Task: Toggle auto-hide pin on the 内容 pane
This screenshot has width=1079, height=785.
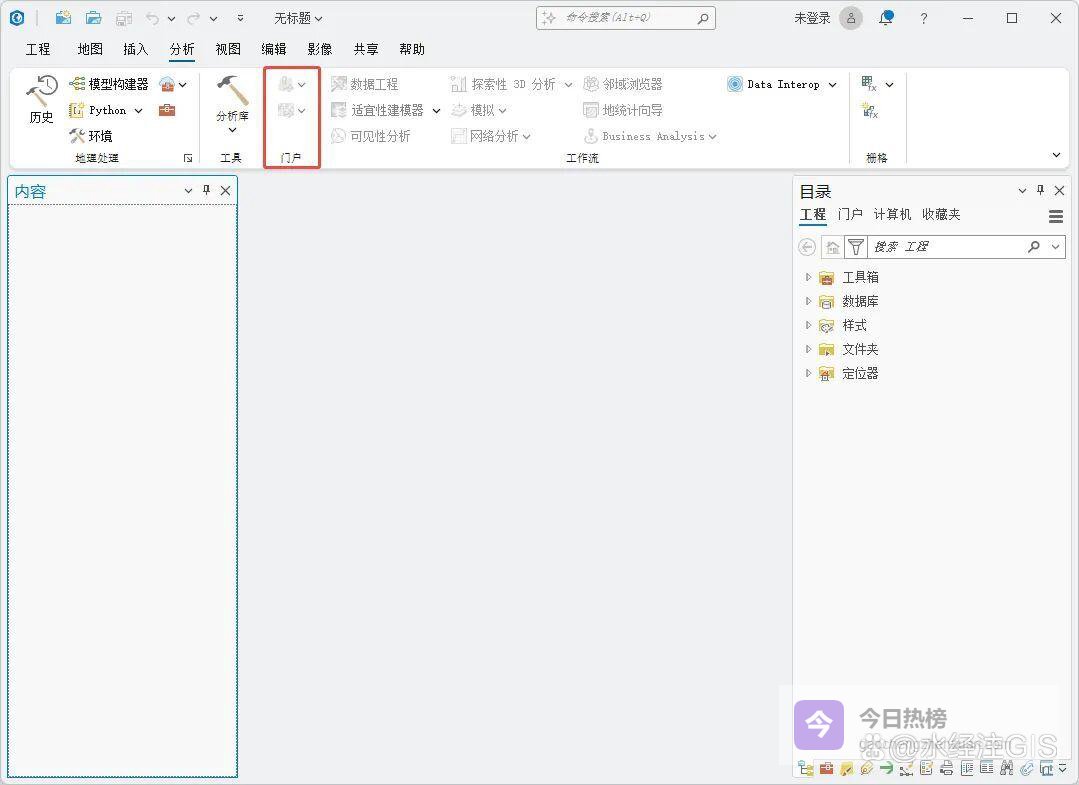Action: pyautogui.click(x=207, y=190)
